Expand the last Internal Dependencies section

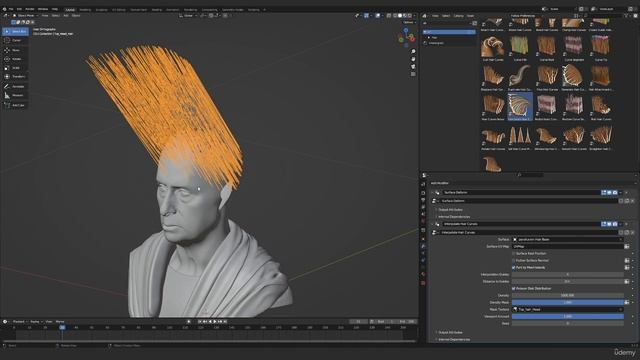tap(453, 340)
